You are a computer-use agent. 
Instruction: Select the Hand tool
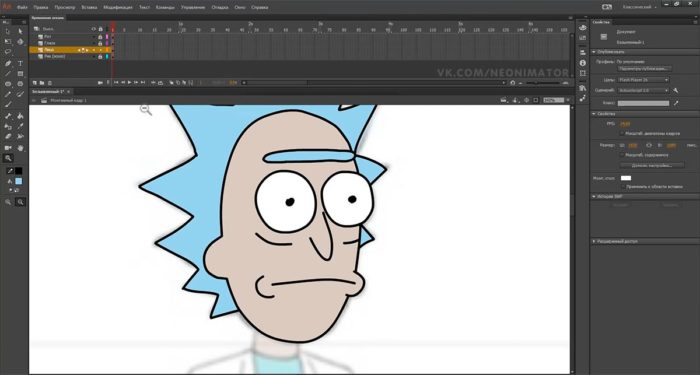coord(20,148)
